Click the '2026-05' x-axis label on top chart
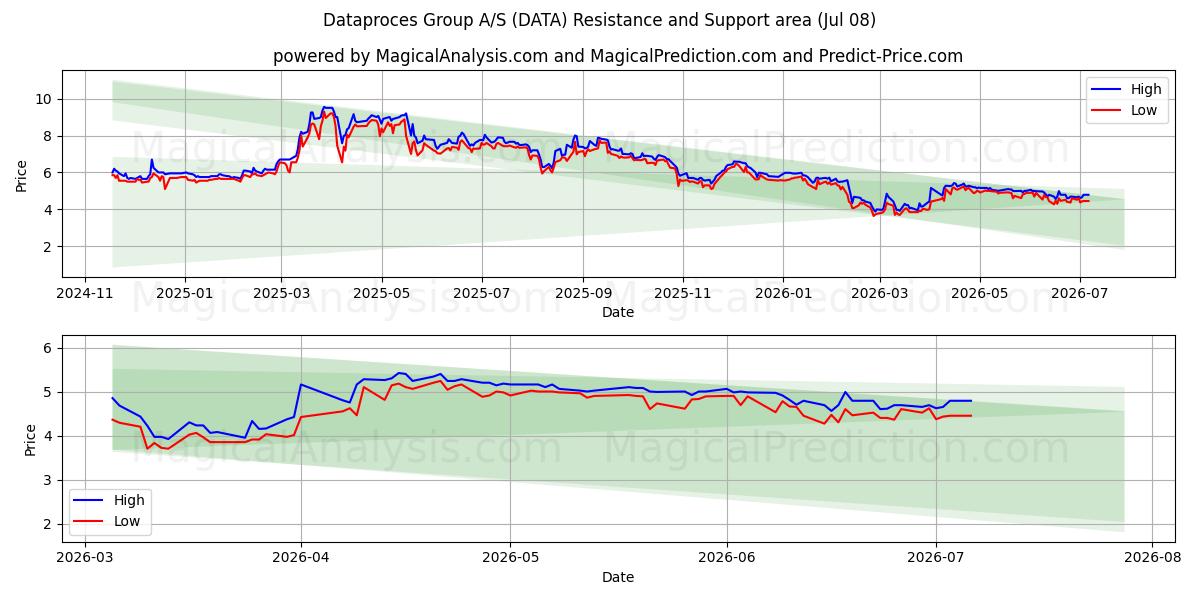The image size is (1200, 600). pos(980,295)
